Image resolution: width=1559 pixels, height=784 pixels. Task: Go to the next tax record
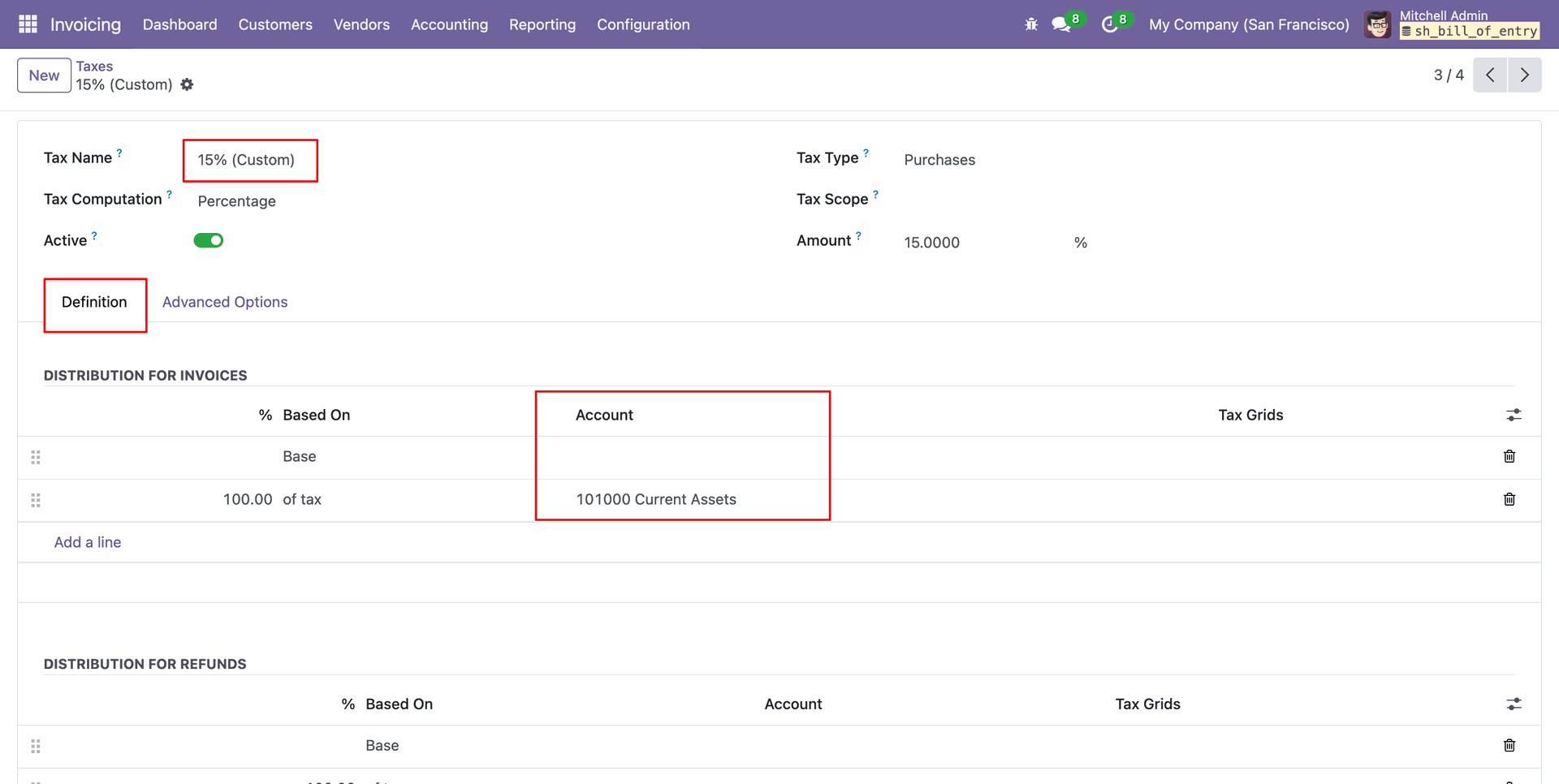tap(1524, 75)
